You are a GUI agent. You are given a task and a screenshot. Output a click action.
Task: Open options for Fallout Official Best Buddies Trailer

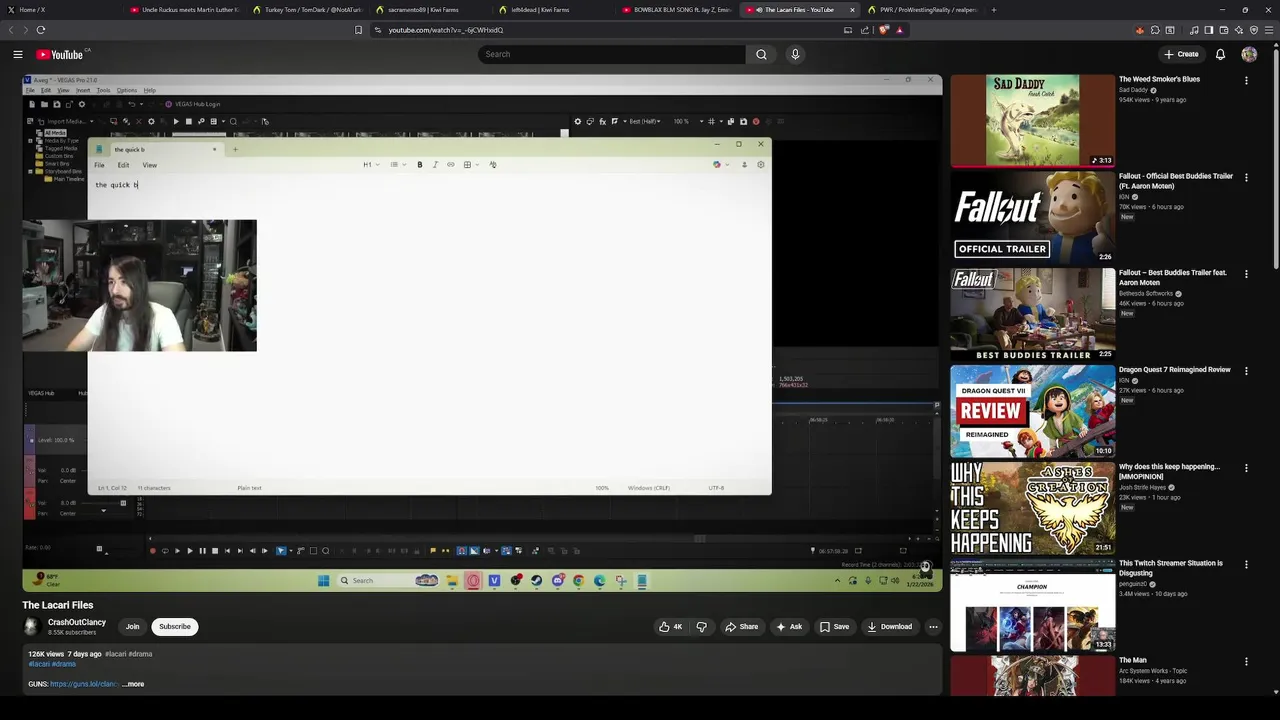pyautogui.click(x=1246, y=177)
